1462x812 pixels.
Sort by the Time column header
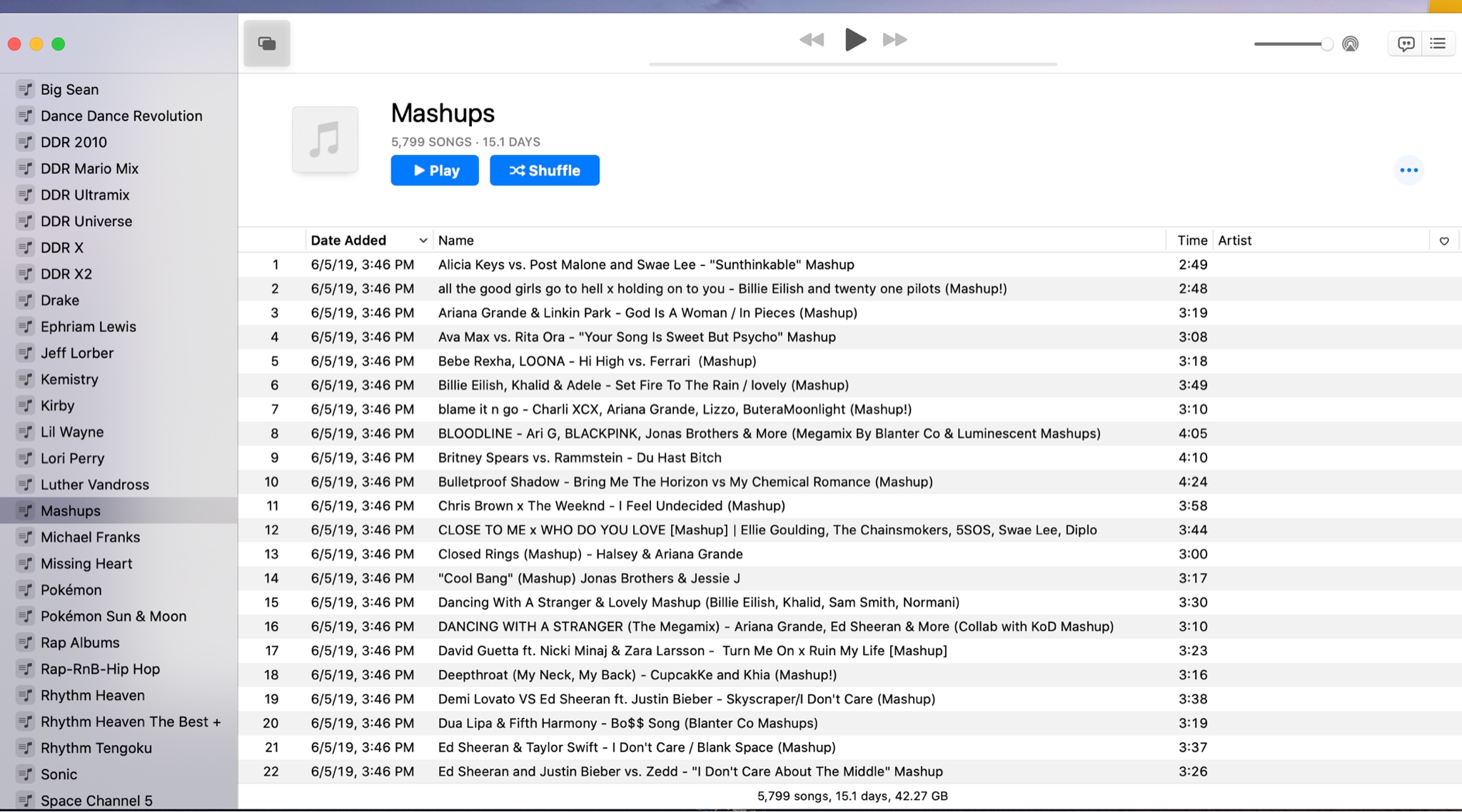[1191, 241]
